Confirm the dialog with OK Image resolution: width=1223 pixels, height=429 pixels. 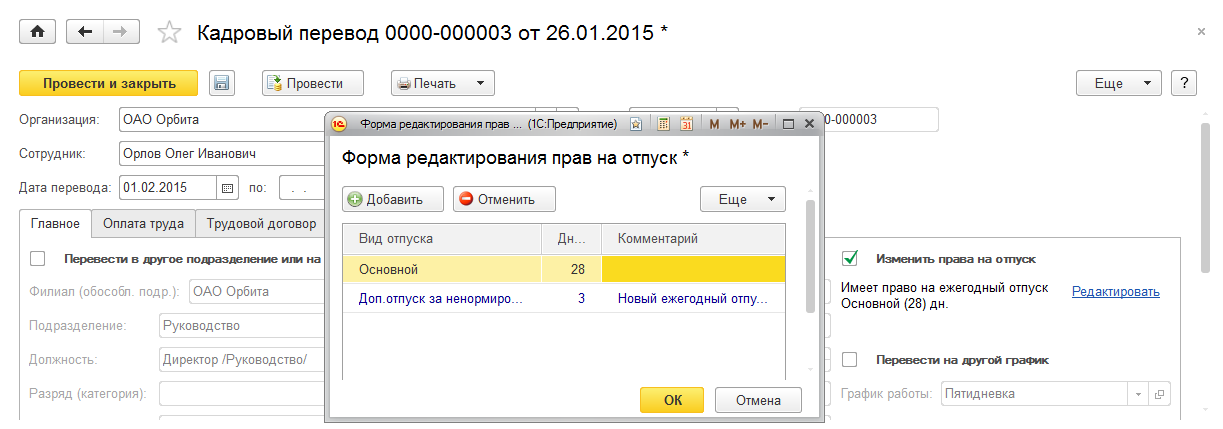point(672,400)
